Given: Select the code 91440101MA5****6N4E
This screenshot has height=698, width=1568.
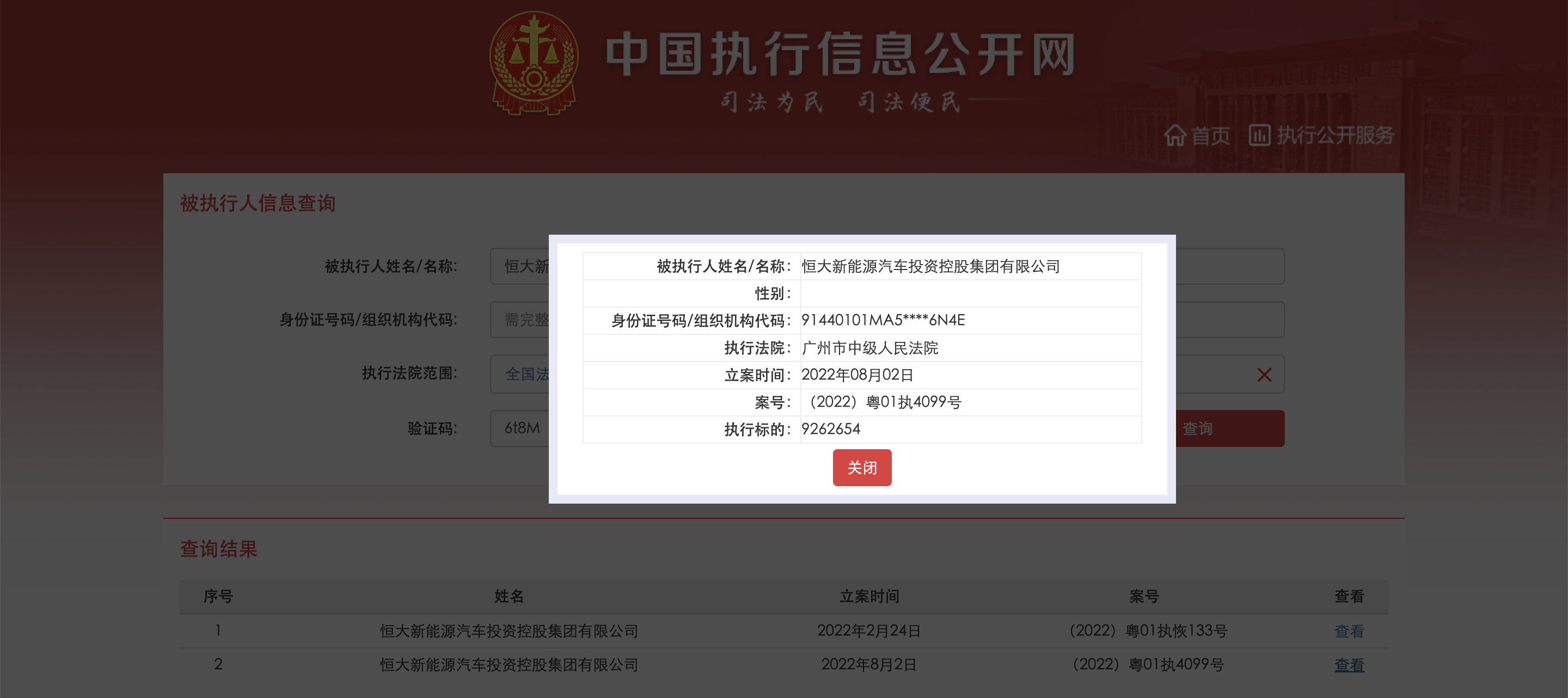Looking at the screenshot, I should (x=883, y=320).
